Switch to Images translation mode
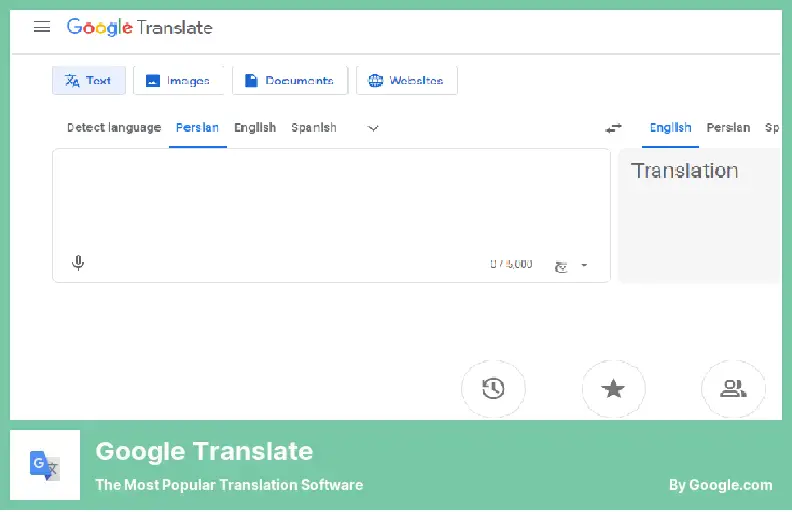 178,80
